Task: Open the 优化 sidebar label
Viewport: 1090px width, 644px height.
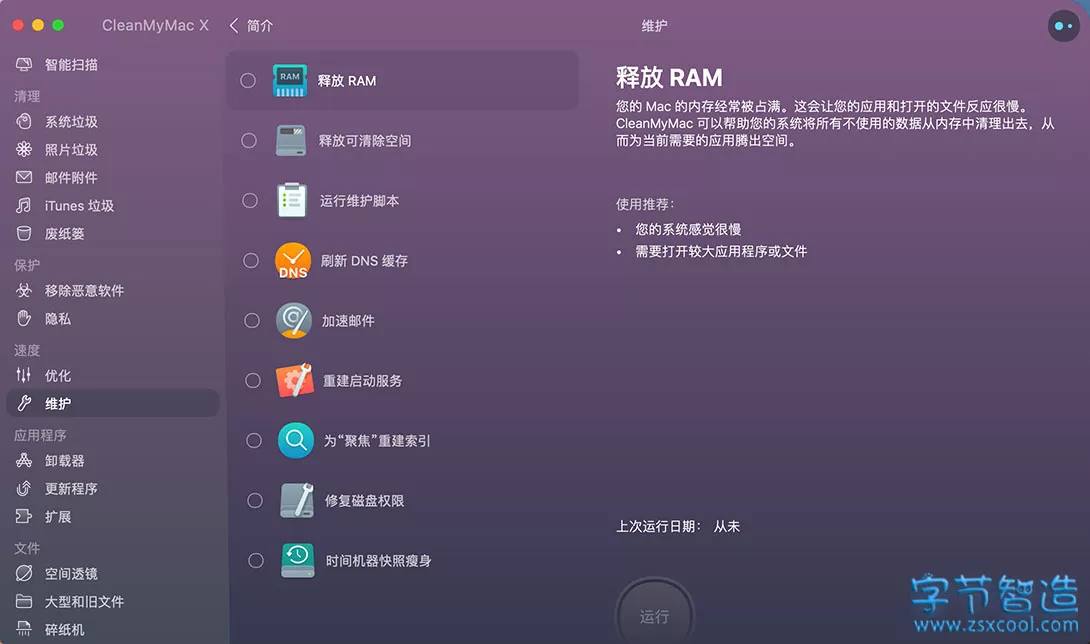Action: (x=58, y=376)
